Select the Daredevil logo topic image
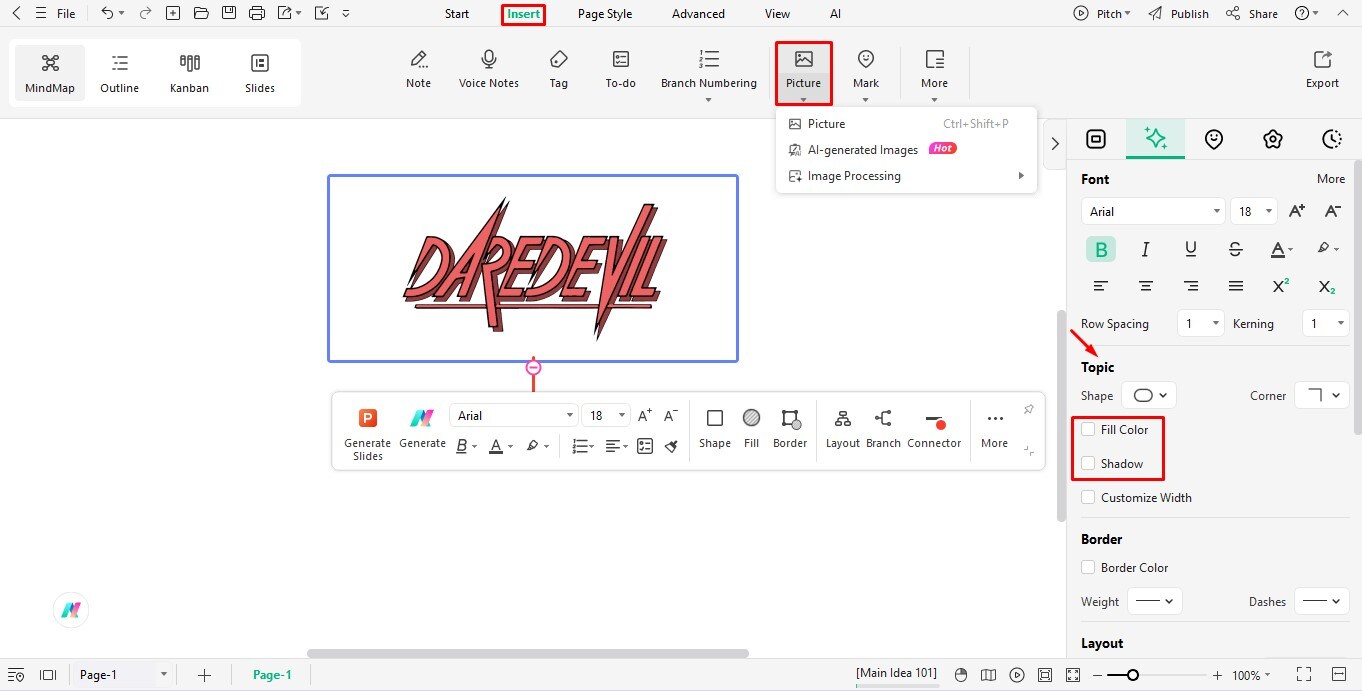 point(533,268)
